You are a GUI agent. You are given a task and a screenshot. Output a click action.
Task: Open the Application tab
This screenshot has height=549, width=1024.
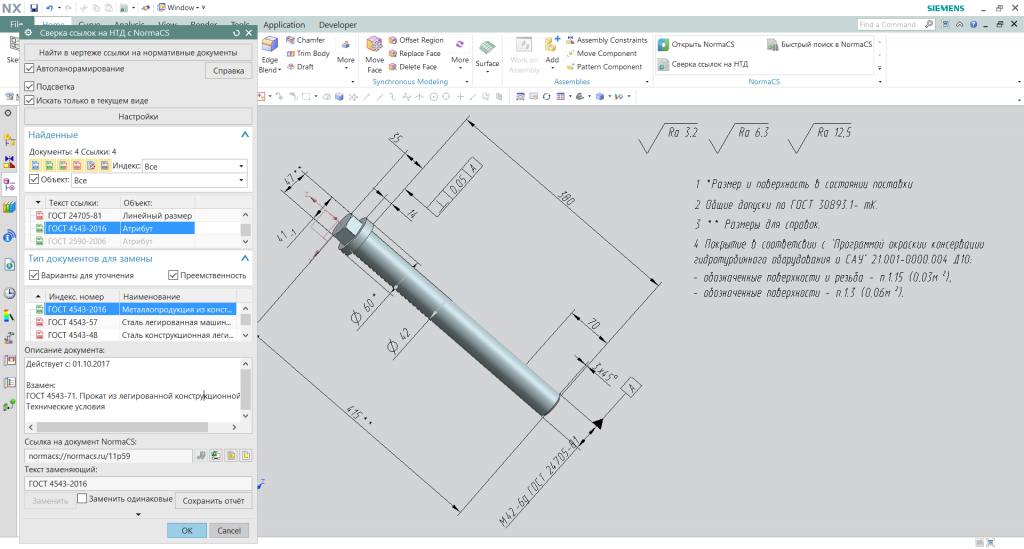284,25
